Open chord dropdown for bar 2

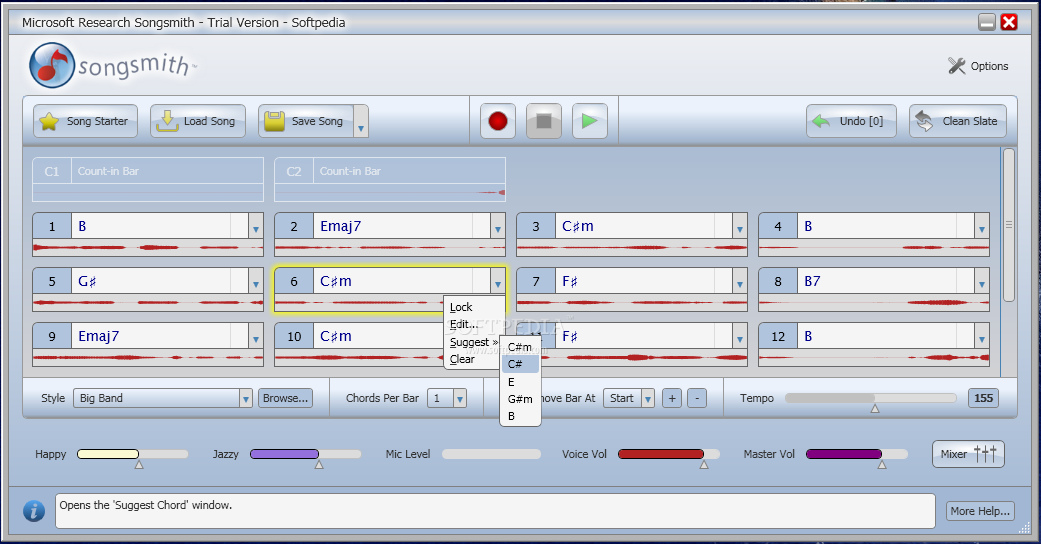(x=498, y=227)
